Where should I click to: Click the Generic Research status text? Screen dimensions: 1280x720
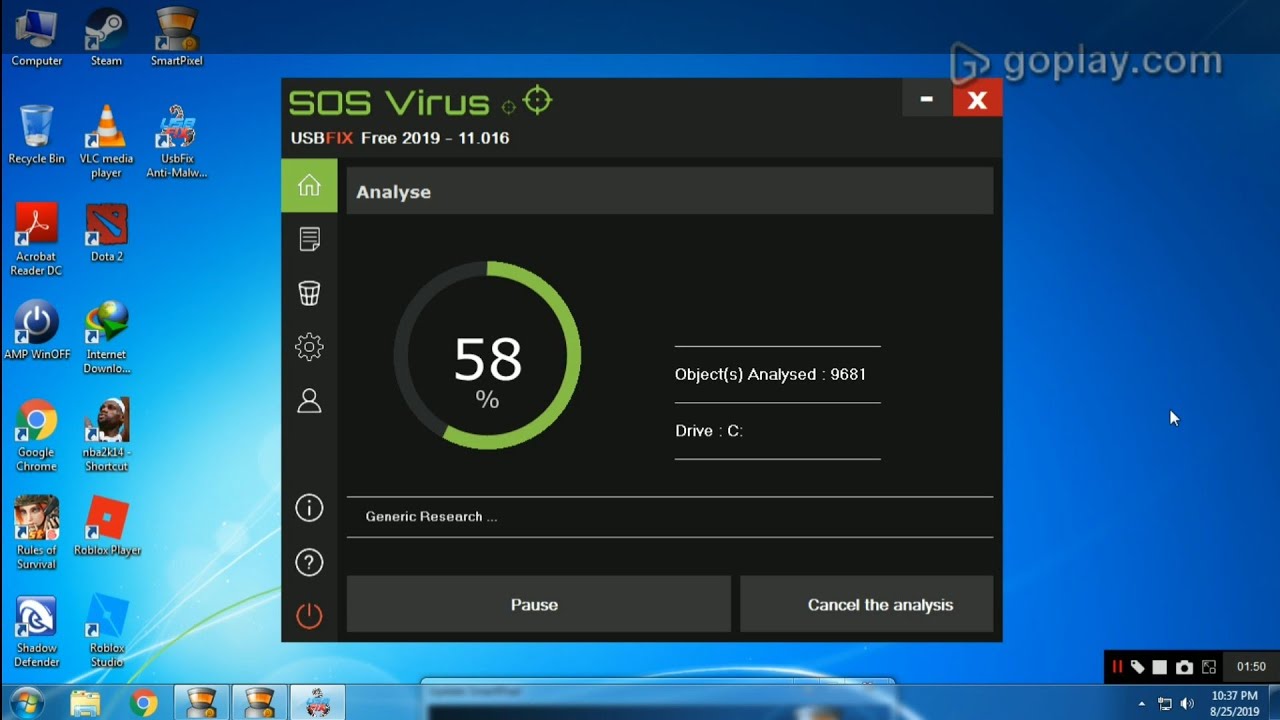(x=431, y=517)
